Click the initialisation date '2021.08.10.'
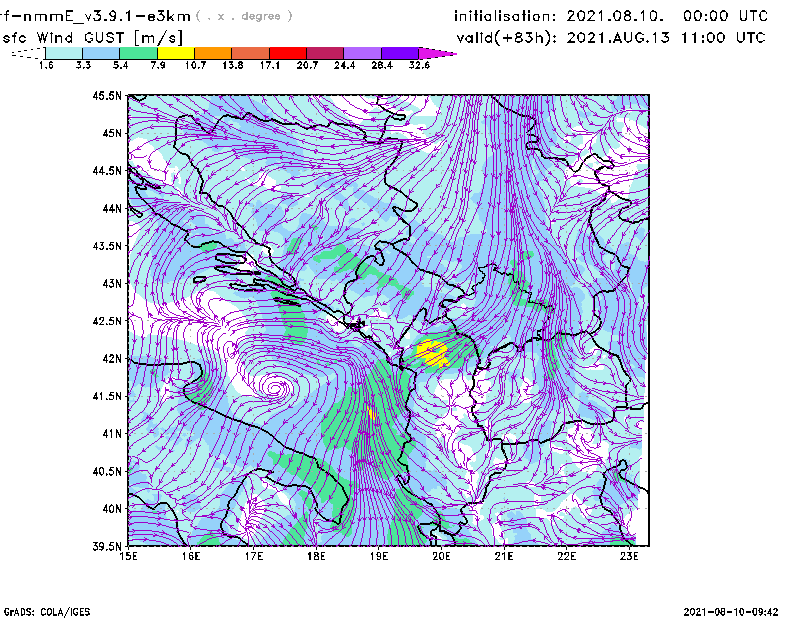This screenshot has width=800, height=618. coord(615,16)
